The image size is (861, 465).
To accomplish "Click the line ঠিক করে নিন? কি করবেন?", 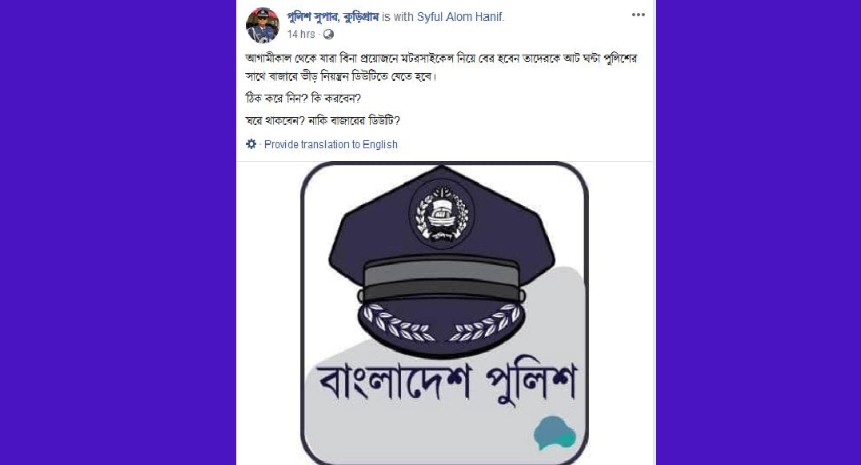I will [303, 99].
